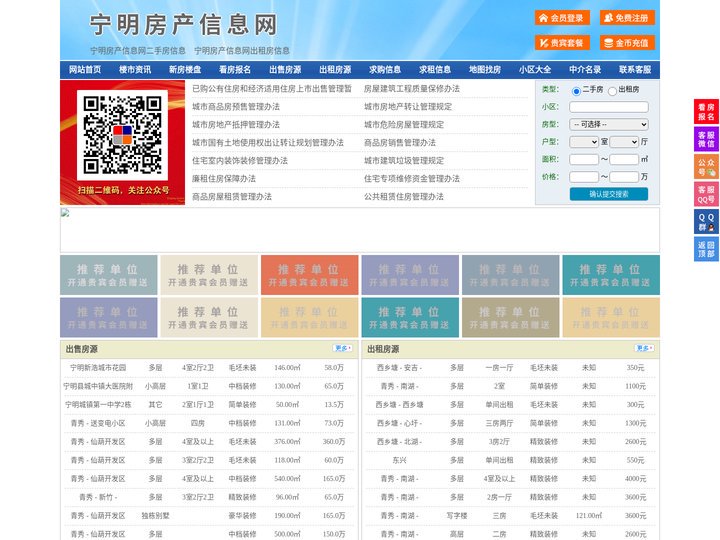Open link 商品房屋租赁管理办法
The height and width of the screenshot is (540, 720).
232,197
